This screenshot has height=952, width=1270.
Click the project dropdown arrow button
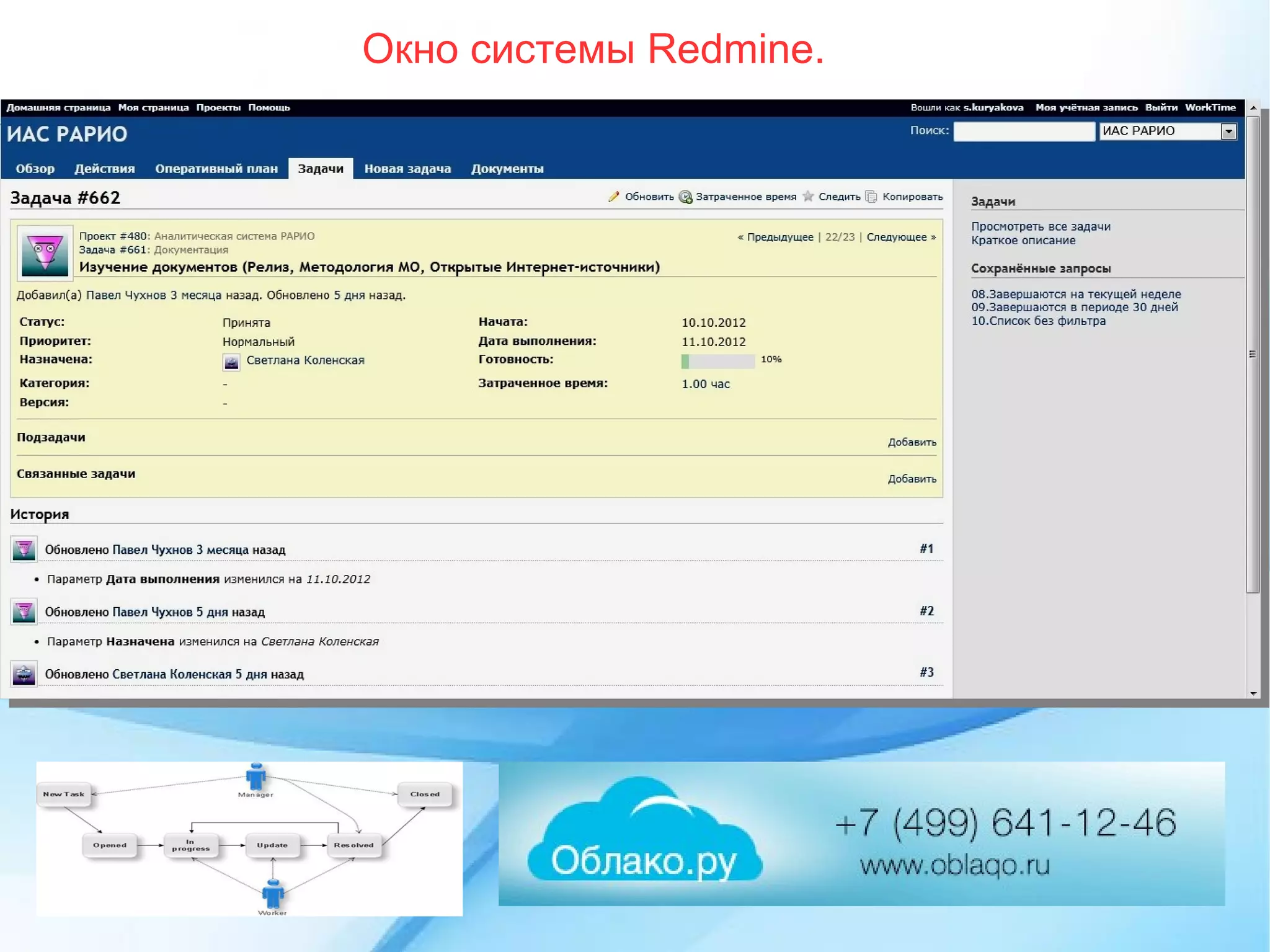pyautogui.click(x=1228, y=131)
